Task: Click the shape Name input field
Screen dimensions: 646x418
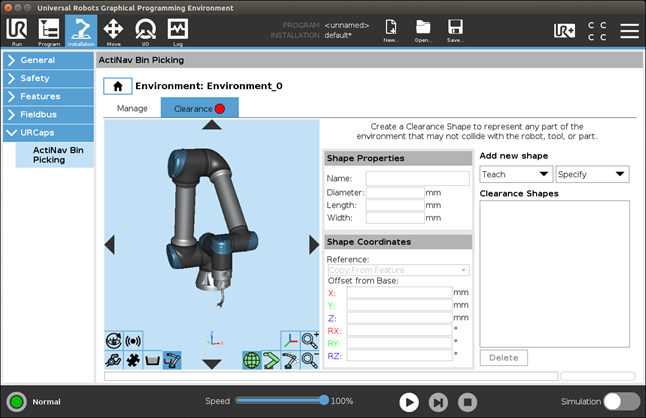Action: click(417, 178)
